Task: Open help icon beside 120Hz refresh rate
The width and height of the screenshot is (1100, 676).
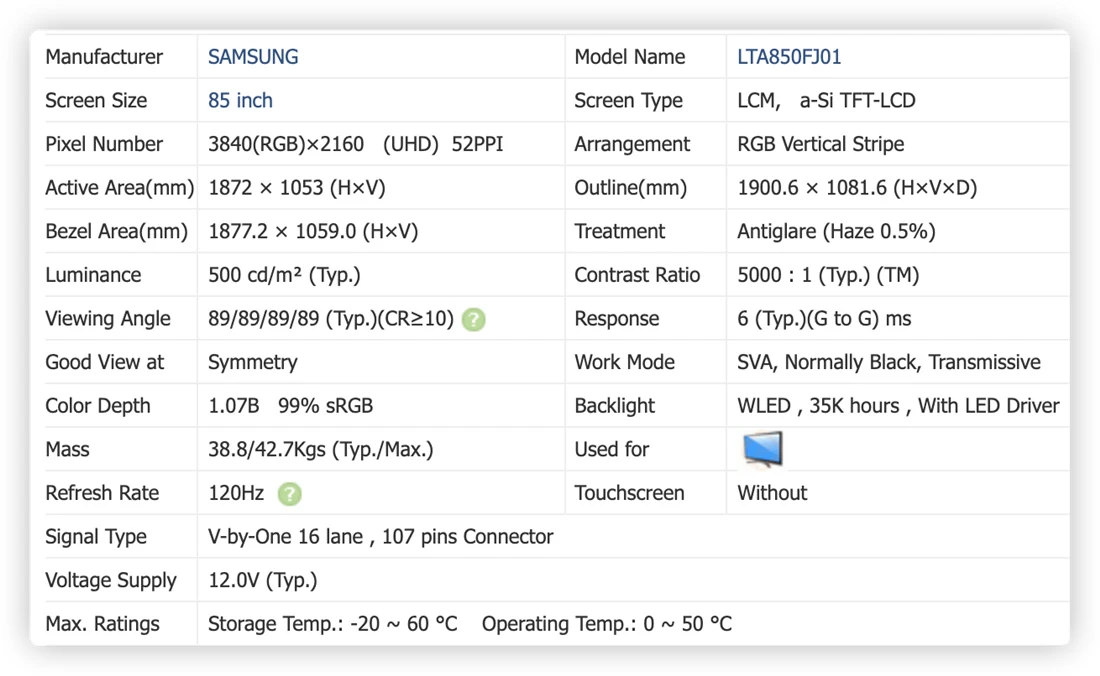Action: point(290,494)
